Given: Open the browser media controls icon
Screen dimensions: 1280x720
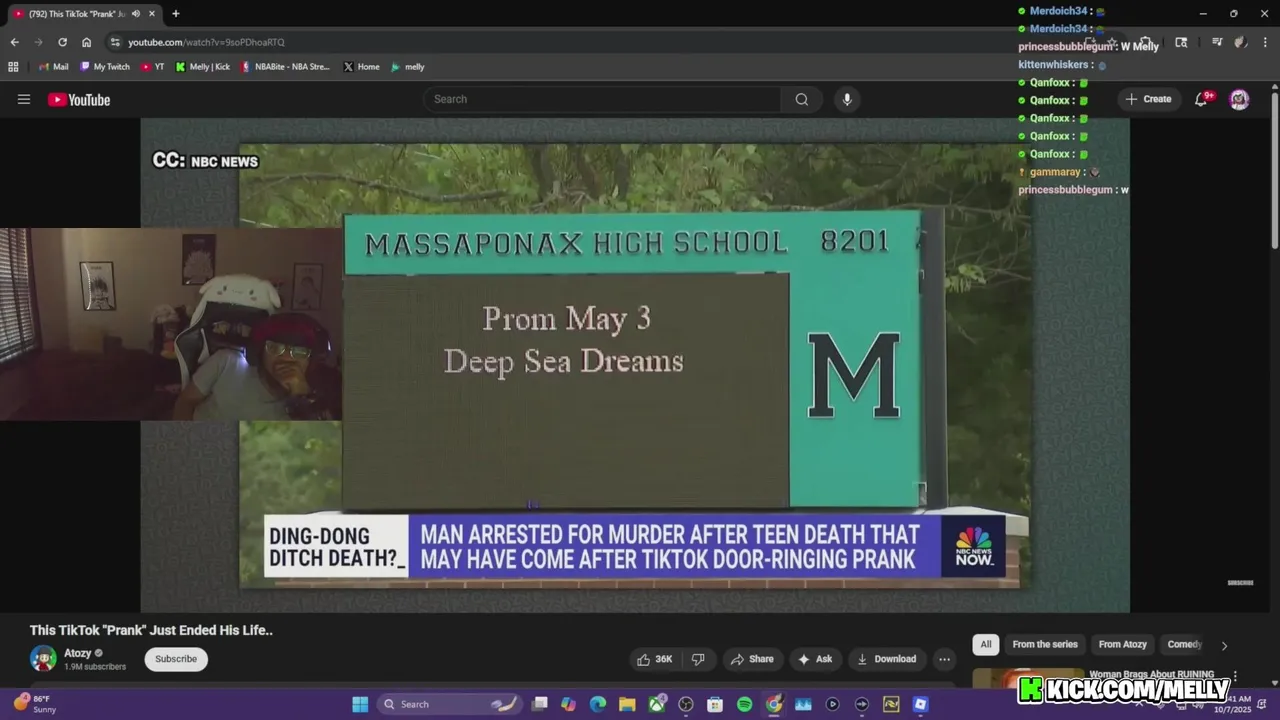Looking at the screenshot, I should 1217,42.
